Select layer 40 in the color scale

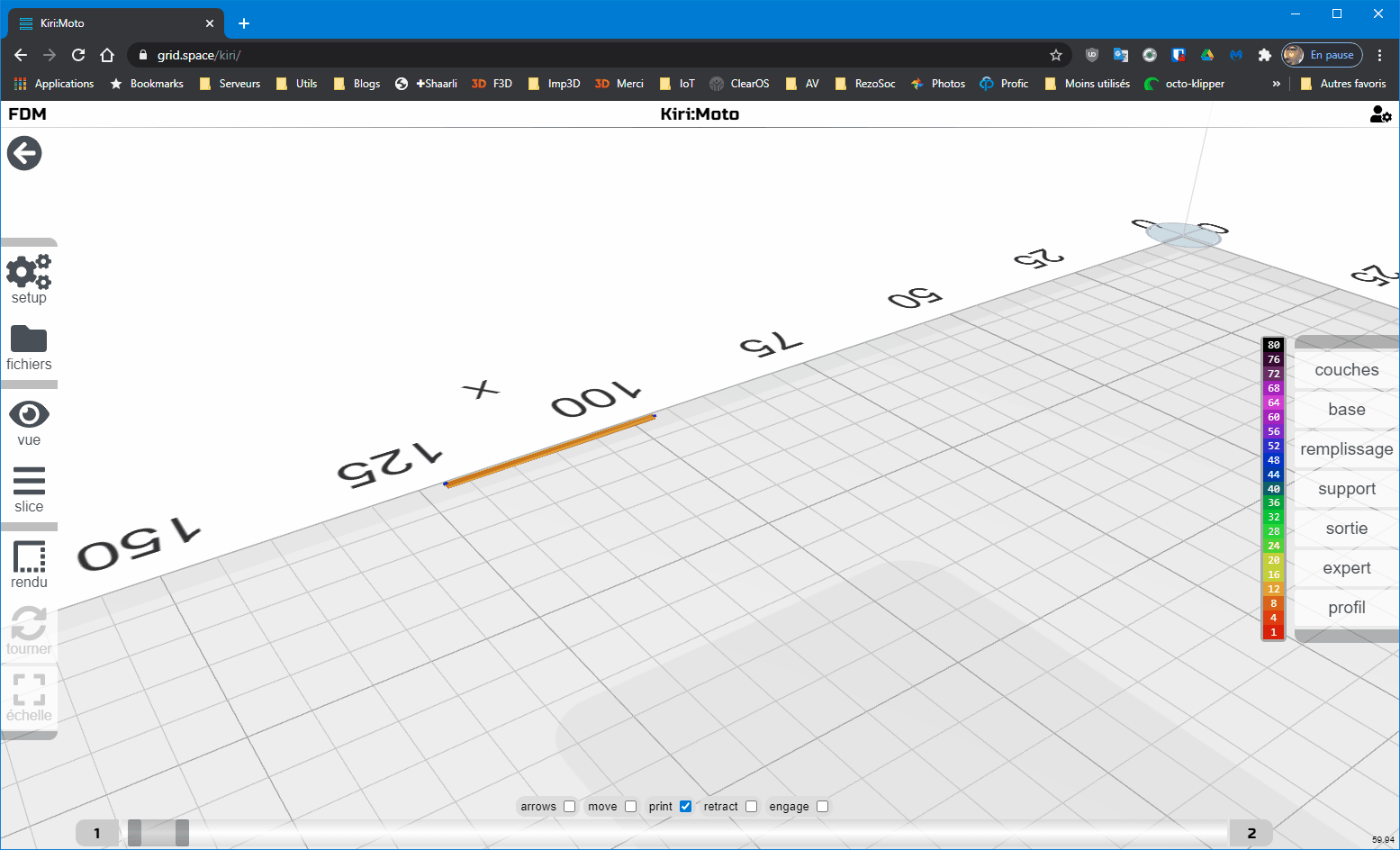point(1273,489)
